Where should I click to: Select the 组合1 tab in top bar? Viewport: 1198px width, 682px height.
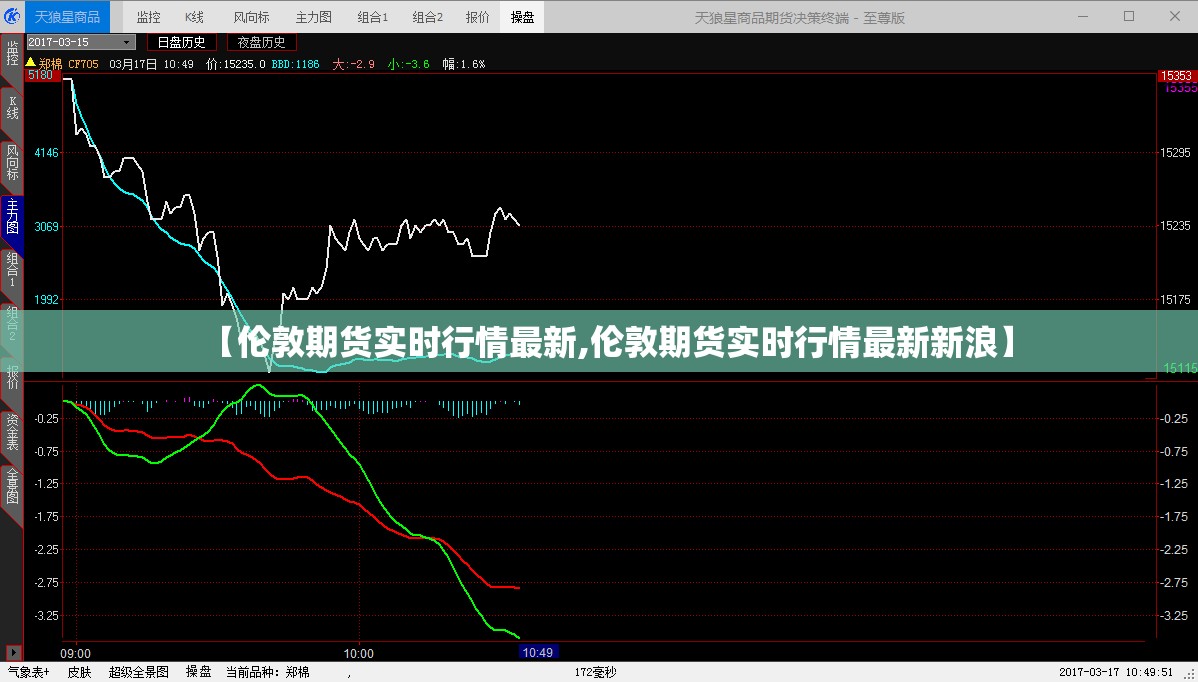(x=373, y=17)
